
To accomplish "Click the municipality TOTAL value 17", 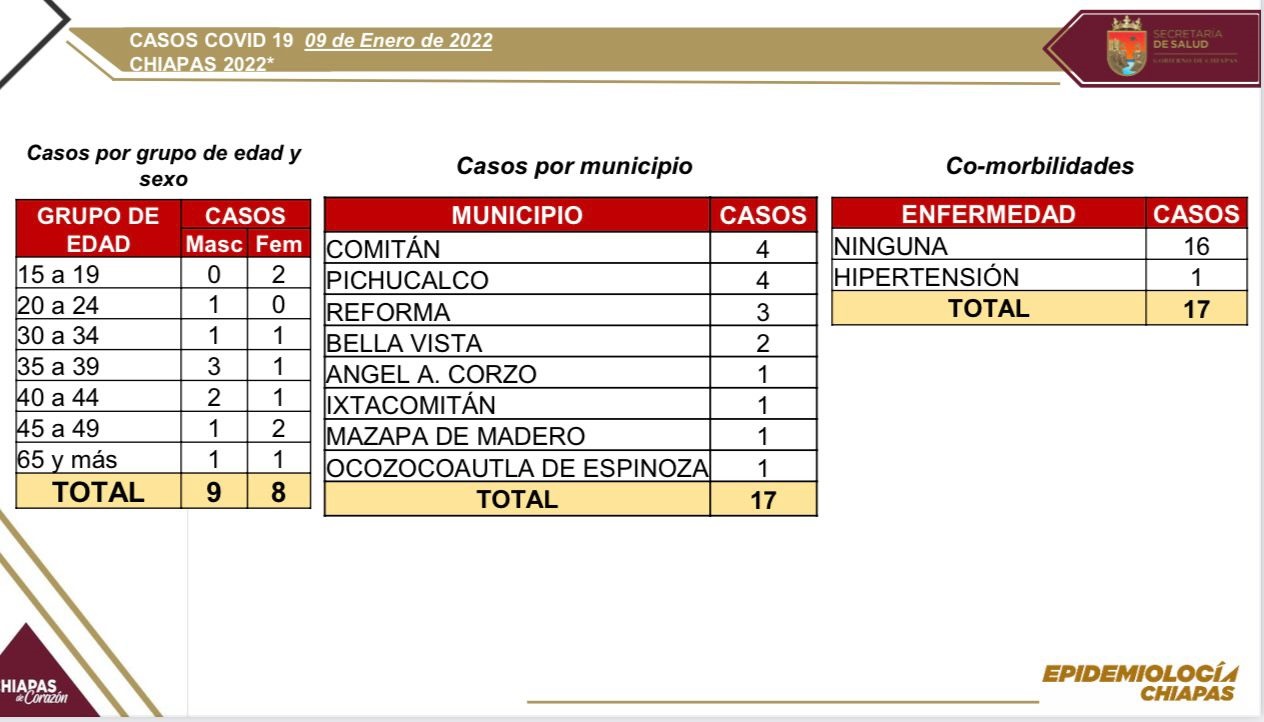I will click(763, 499).
